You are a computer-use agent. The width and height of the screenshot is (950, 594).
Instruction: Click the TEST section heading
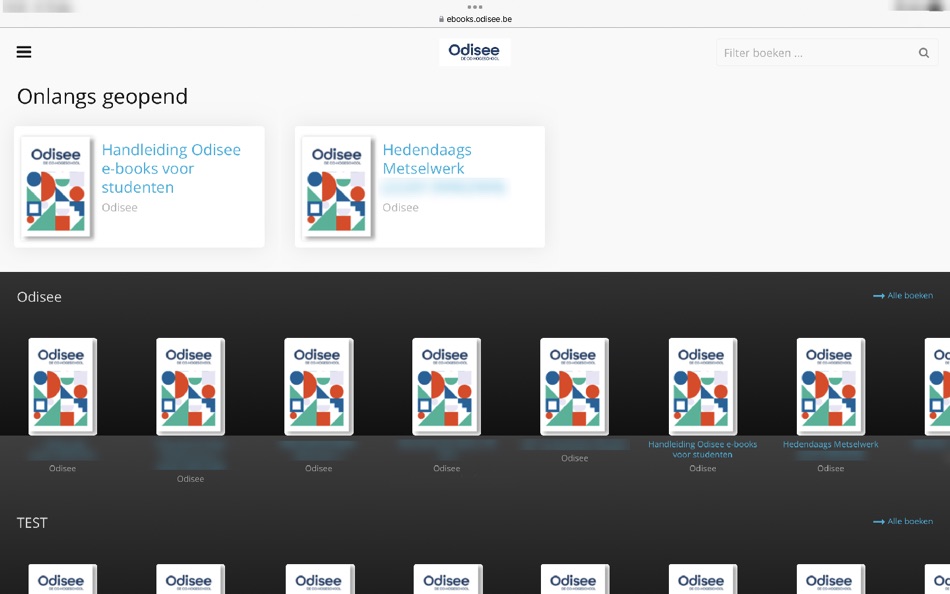[32, 522]
